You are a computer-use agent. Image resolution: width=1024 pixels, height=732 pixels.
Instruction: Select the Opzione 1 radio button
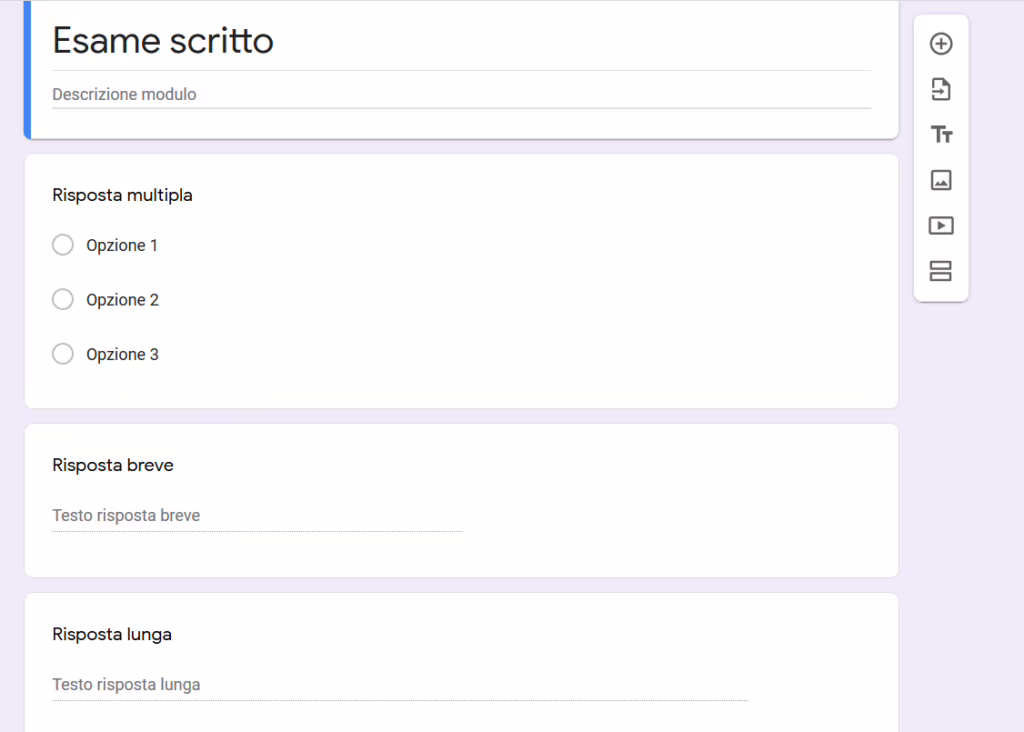coord(63,245)
